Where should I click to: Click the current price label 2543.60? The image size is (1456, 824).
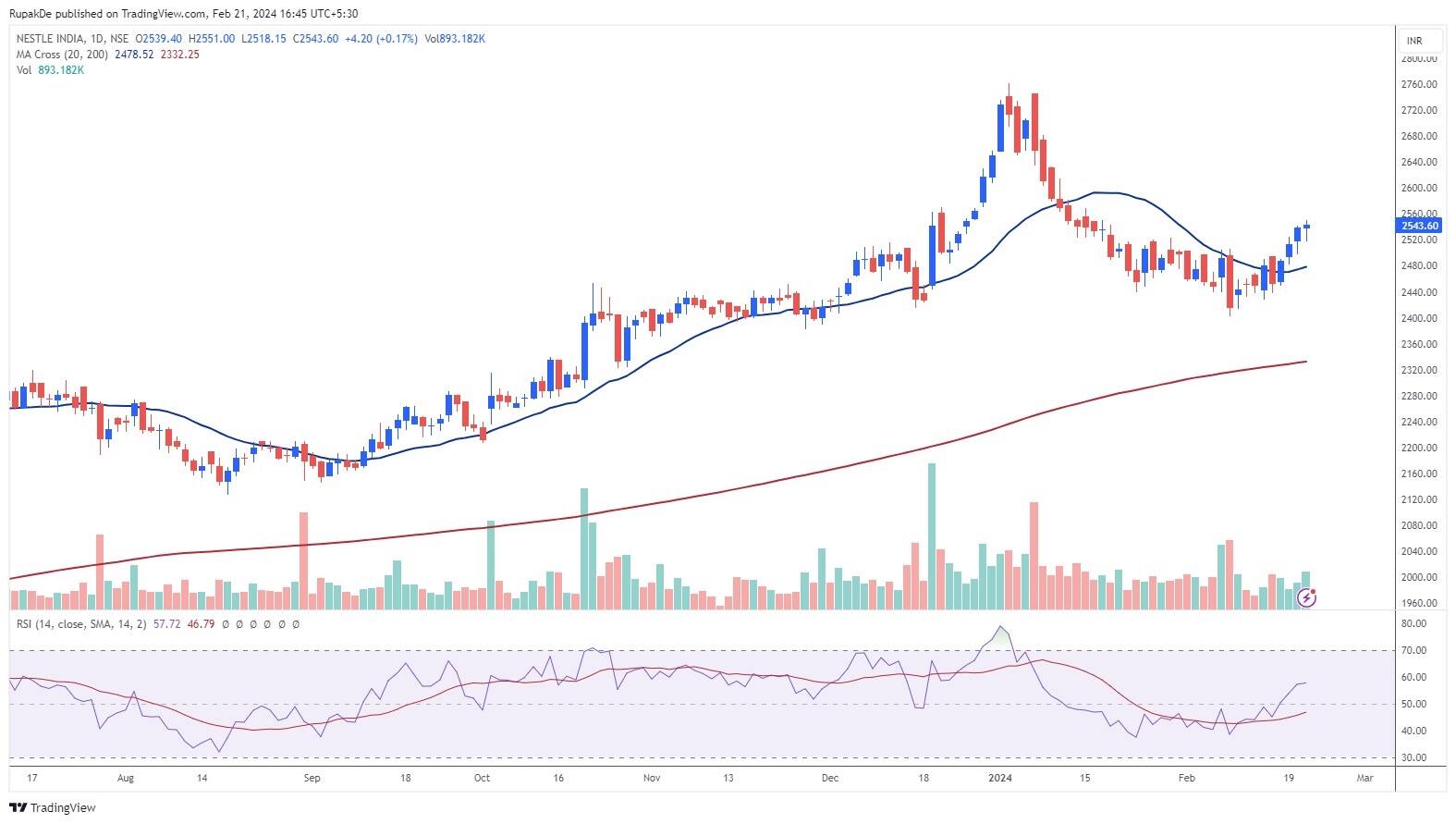[1420, 226]
